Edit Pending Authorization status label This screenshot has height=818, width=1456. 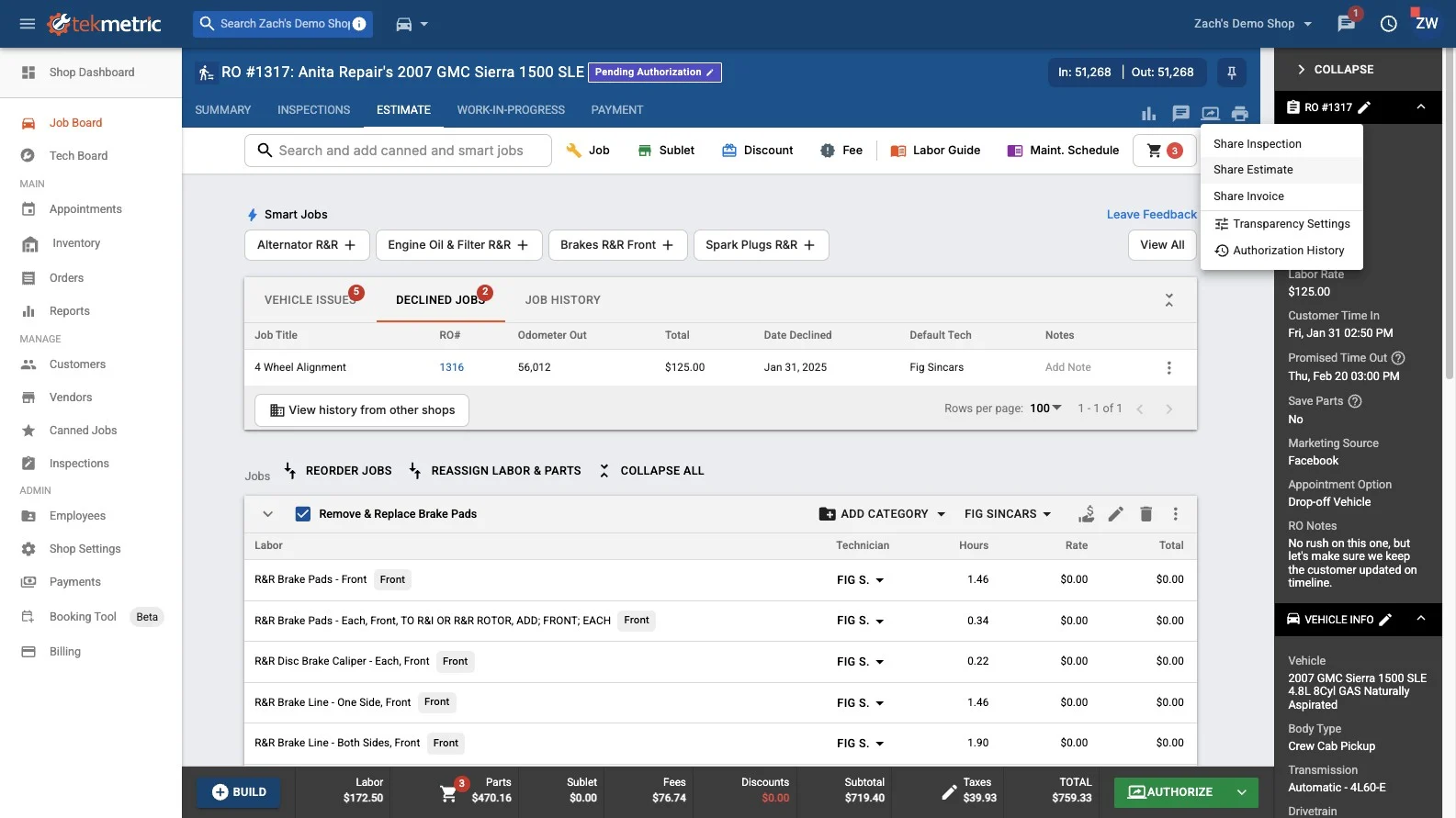(654, 73)
